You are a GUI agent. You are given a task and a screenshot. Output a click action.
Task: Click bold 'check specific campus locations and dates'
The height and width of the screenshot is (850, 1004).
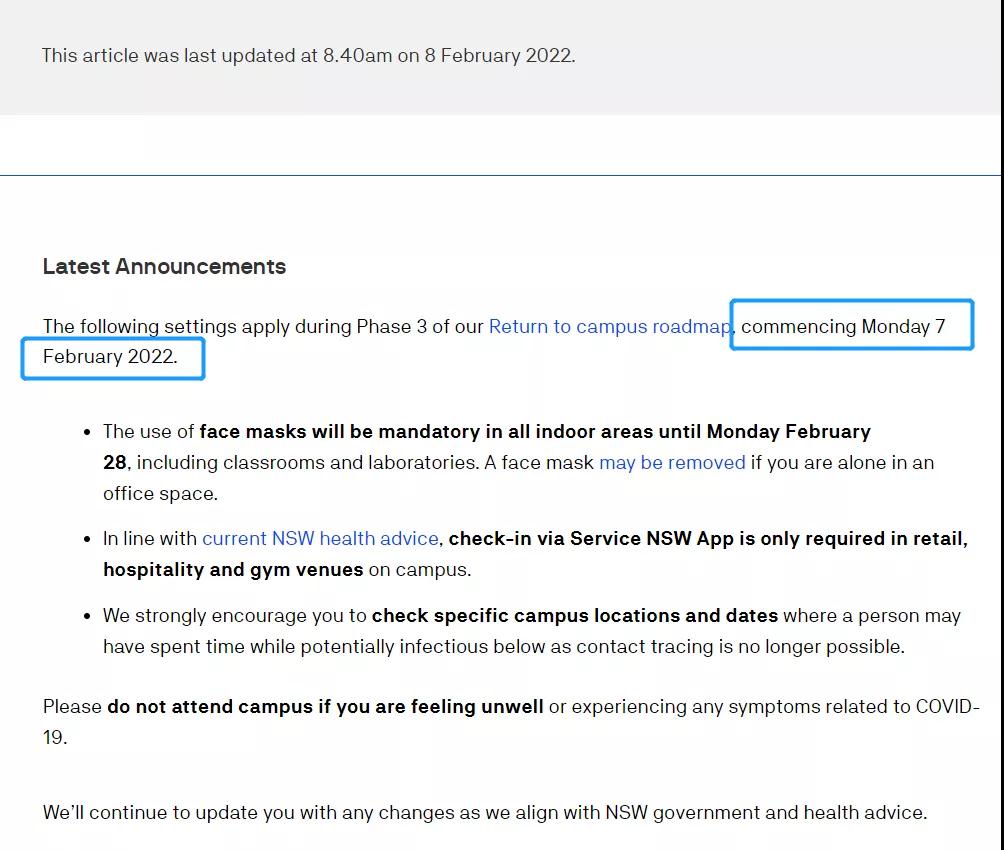point(574,616)
